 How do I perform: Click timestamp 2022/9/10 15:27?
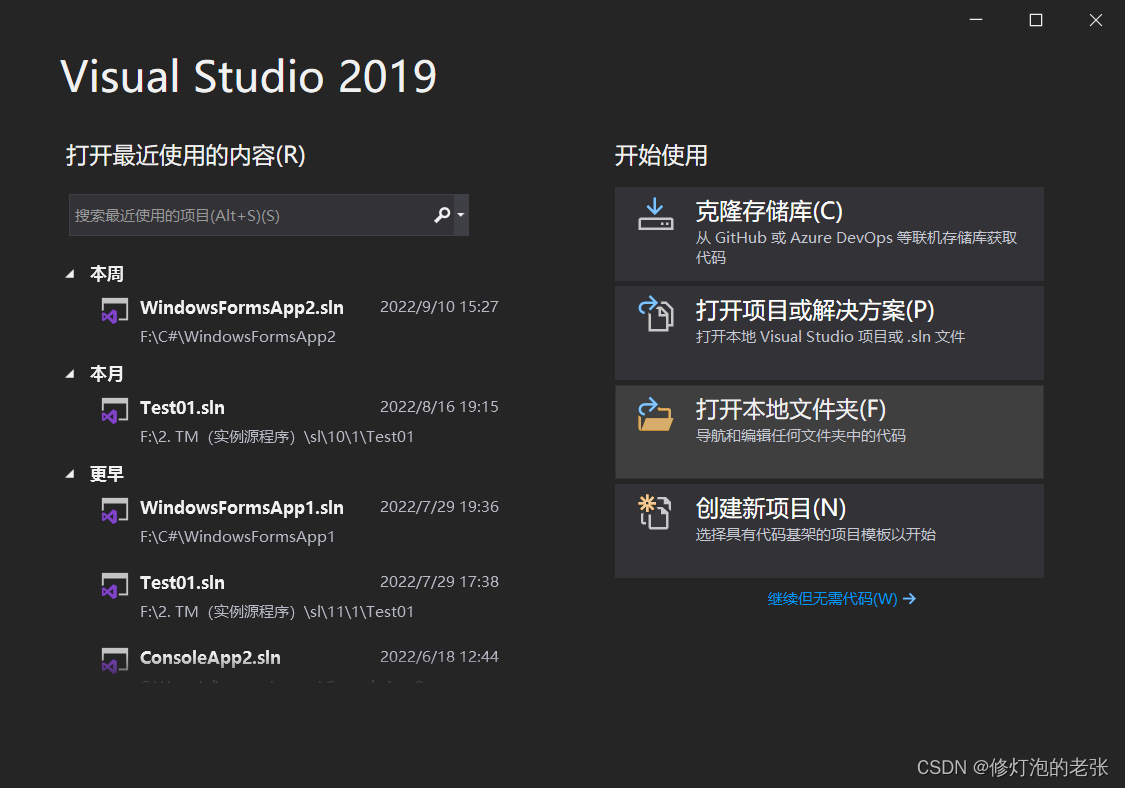pos(439,306)
